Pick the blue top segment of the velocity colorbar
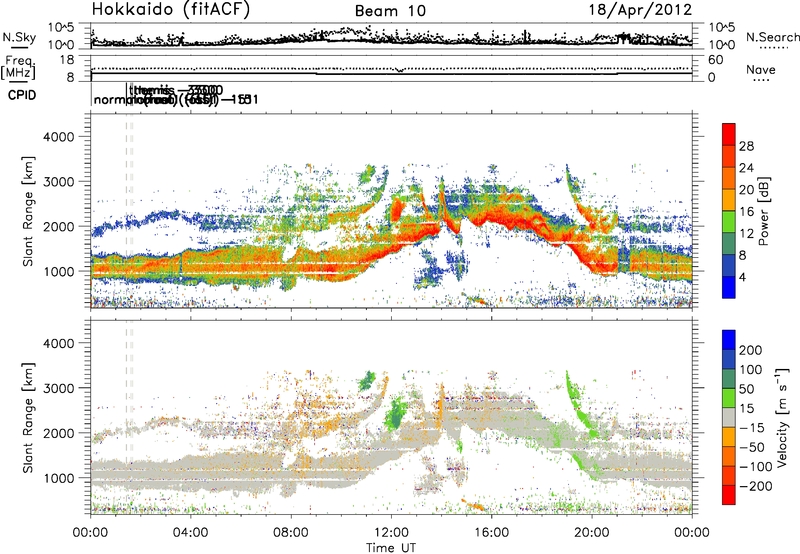The width and height of the screenshot is (800, 554). click(x=729, y=340)
